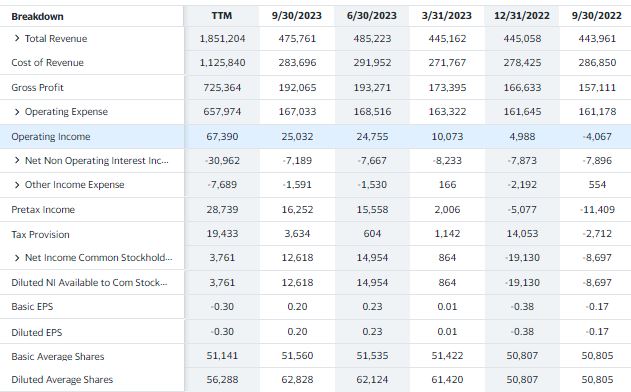Expand Net Non Operating Interest Income row

16,160
